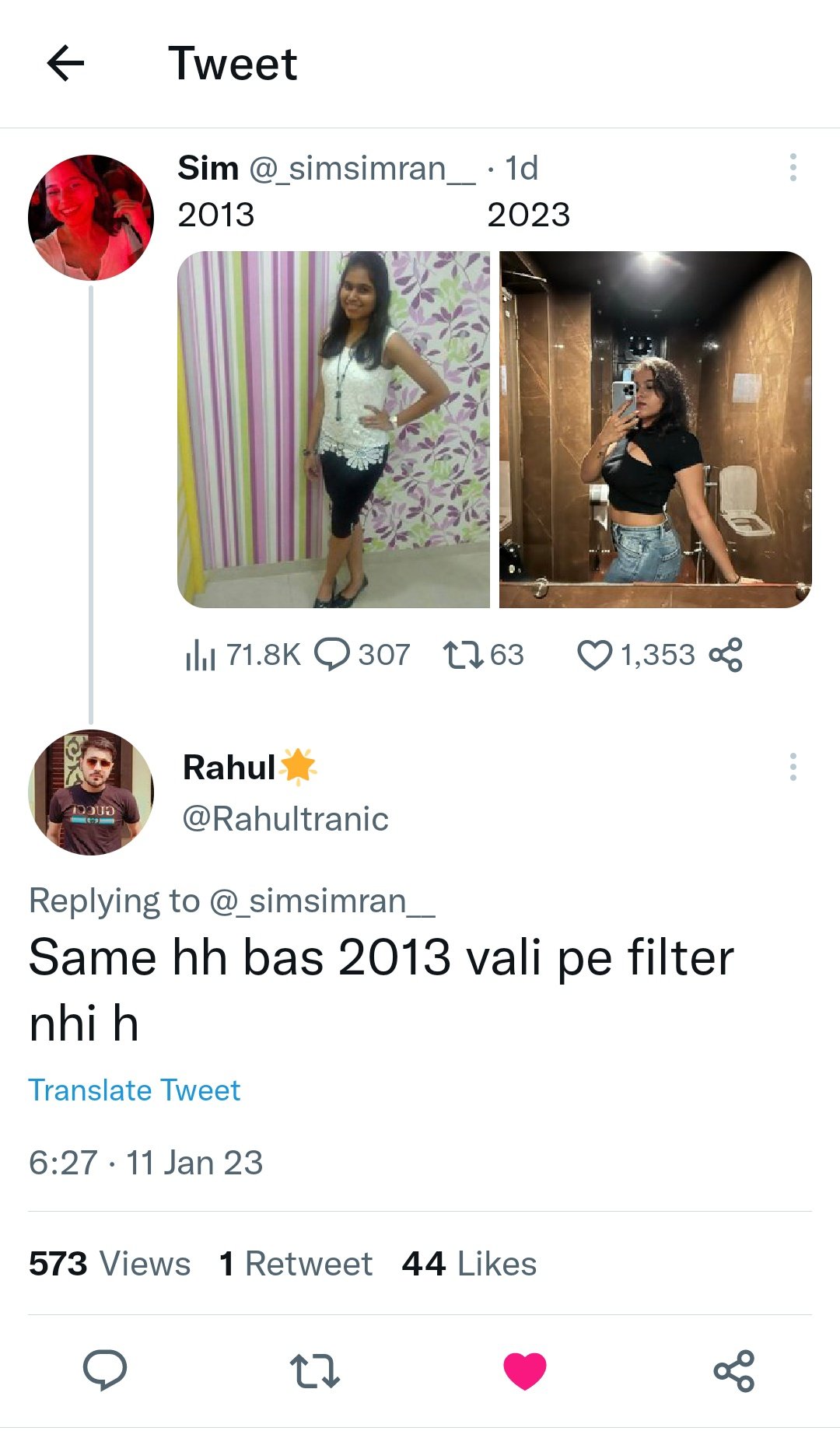This screenshot has height=1431, width=840.
Task: Open the 2023 mirror selfie photo
Action: click(x=656, y=429)
